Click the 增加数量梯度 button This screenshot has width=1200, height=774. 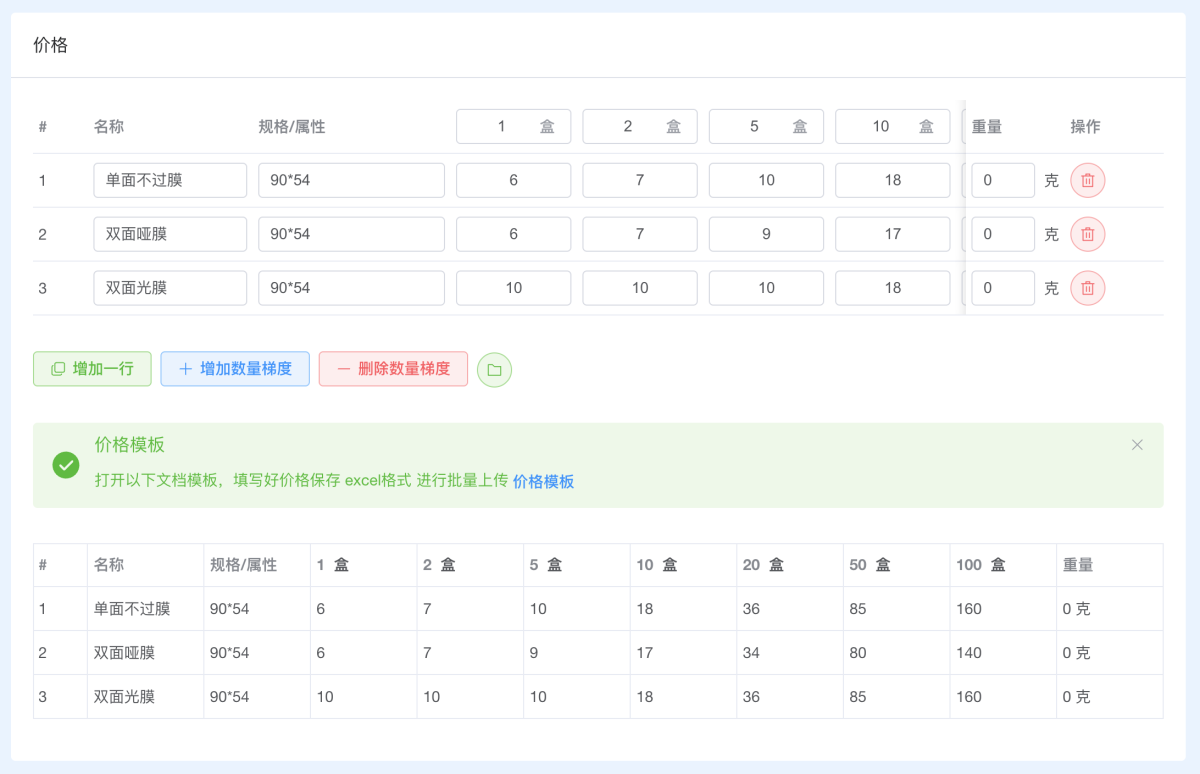click(x=234, y=369)
